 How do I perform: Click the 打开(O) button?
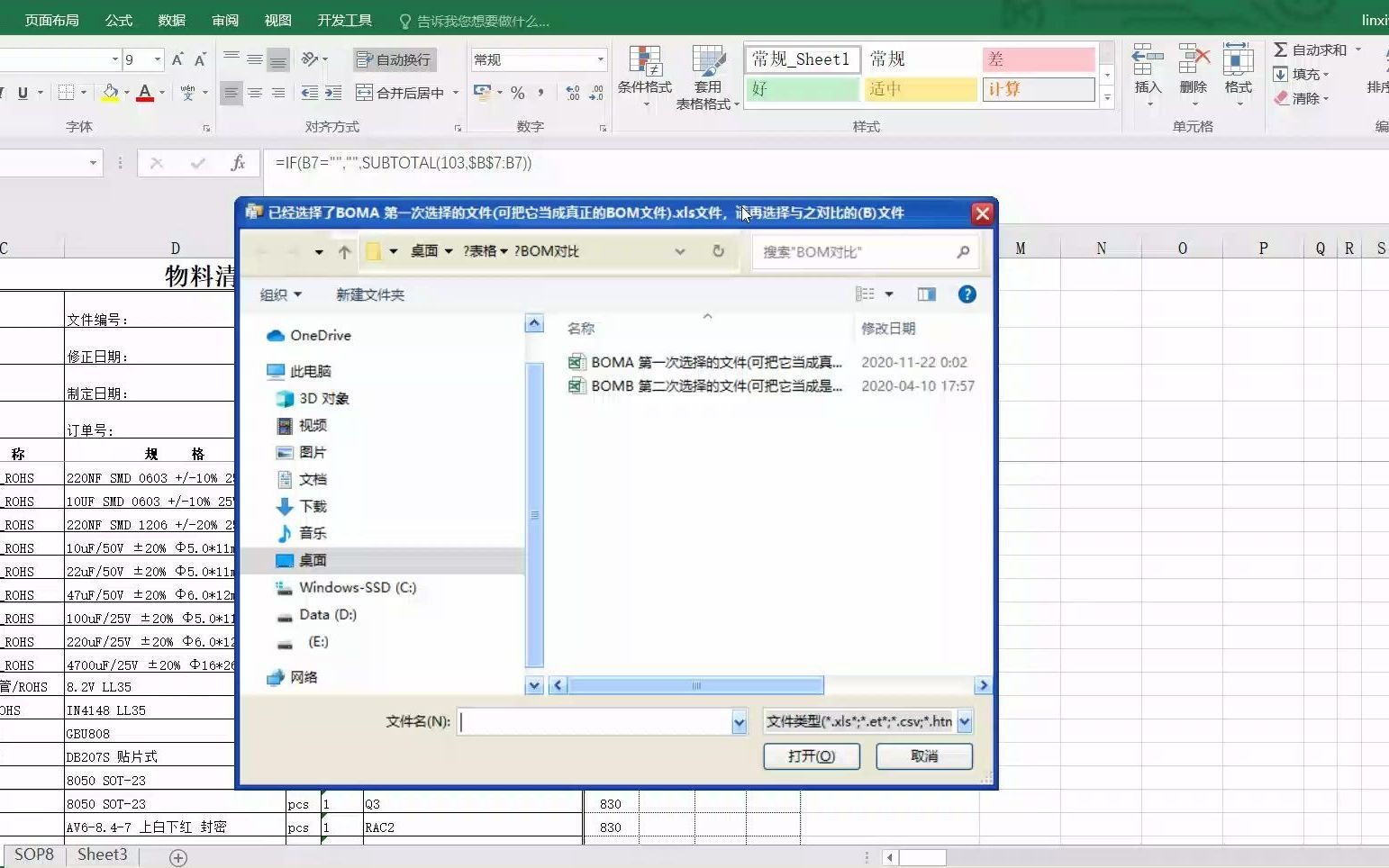[x=812, y=756]
